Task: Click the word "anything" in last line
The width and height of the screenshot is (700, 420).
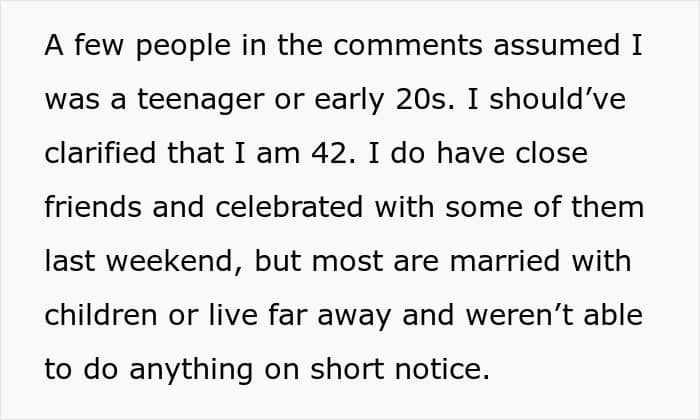Action: point(191,371)
